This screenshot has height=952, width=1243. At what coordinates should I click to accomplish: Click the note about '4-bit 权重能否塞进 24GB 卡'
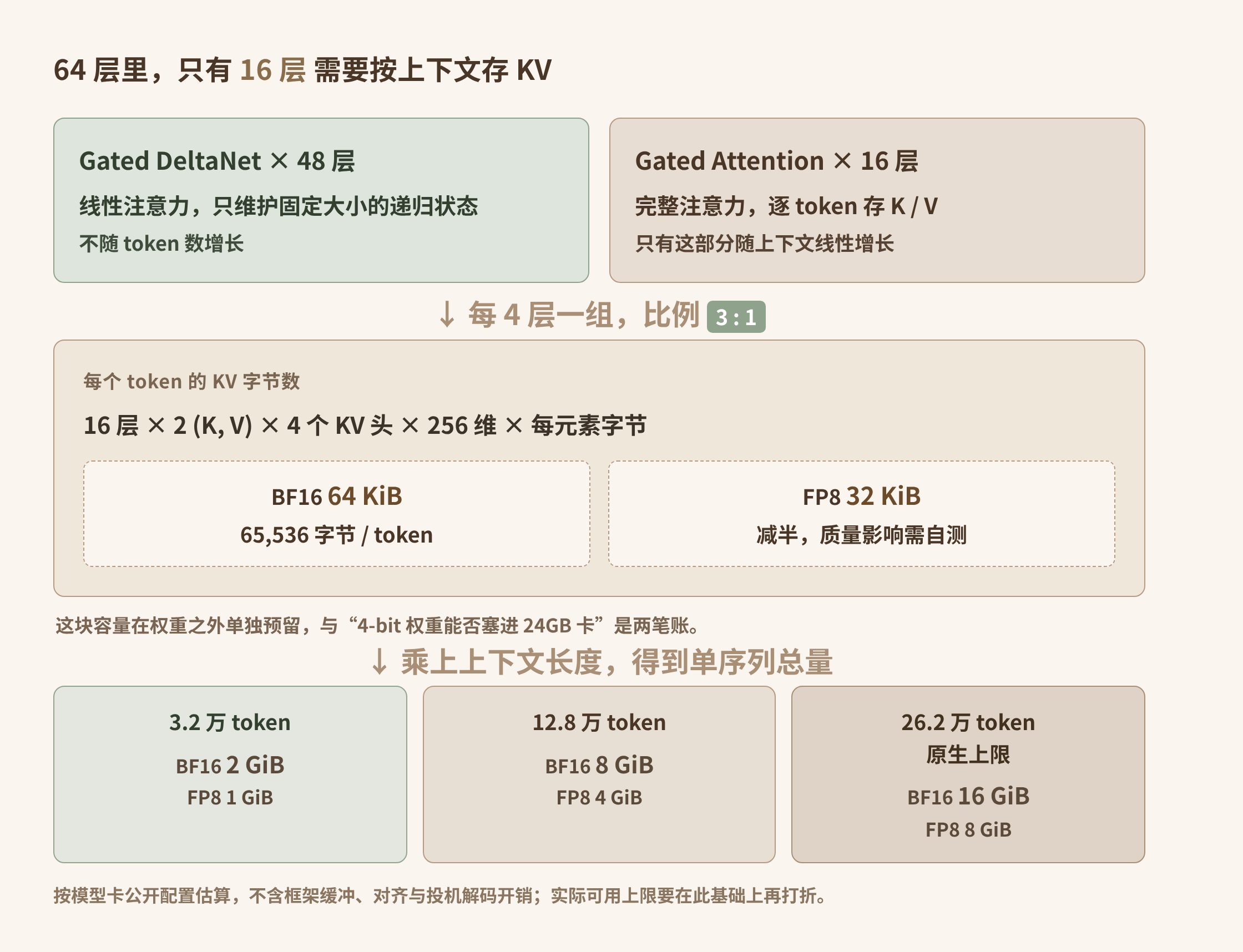point(380,626)
